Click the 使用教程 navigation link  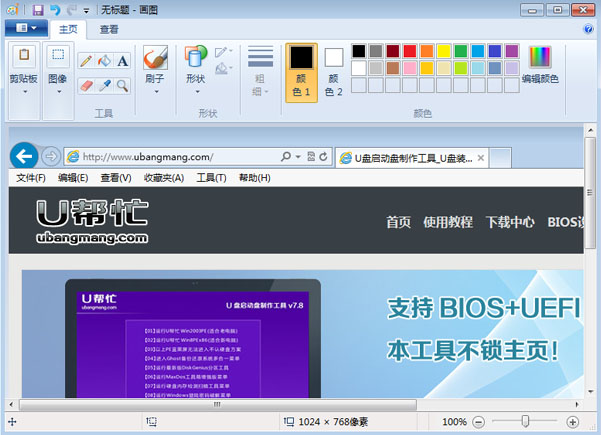(448, 222)
